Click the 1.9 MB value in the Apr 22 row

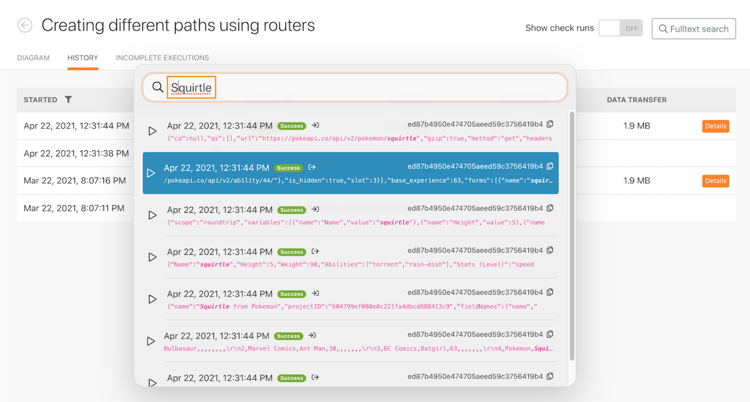click(x=637, y=126)
